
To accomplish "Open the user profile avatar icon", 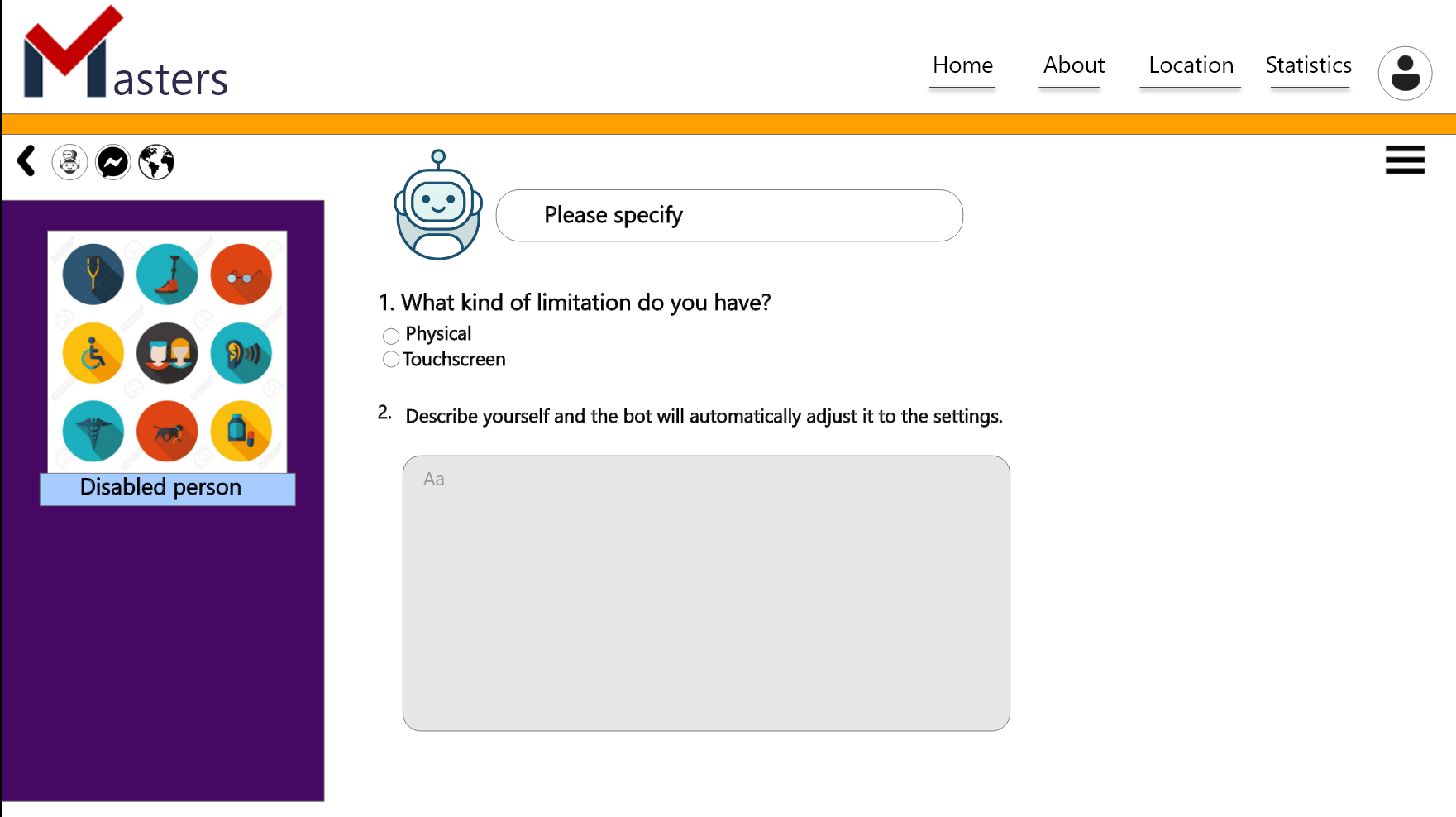I will pos(1404,74).
